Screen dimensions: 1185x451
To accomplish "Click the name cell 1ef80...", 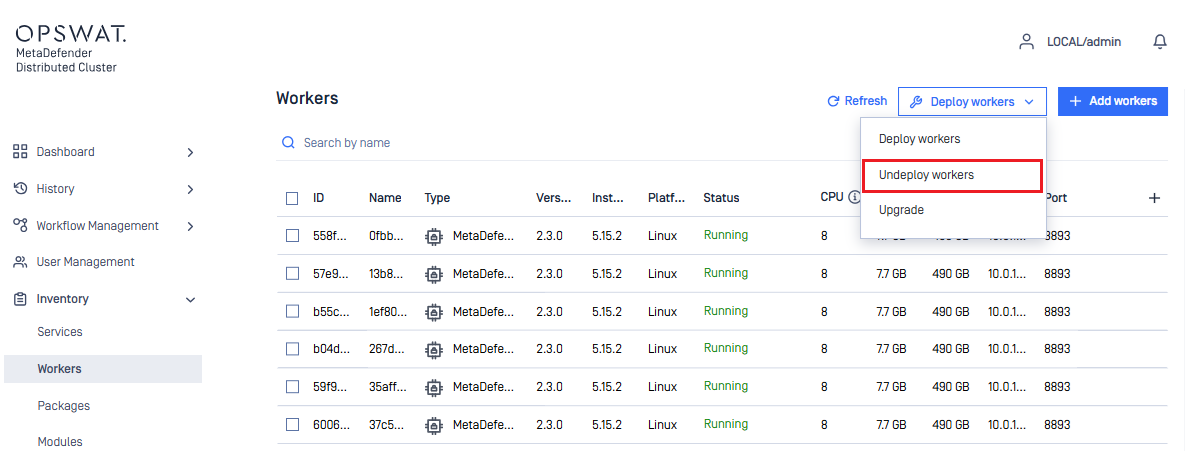I will point(388,311).
